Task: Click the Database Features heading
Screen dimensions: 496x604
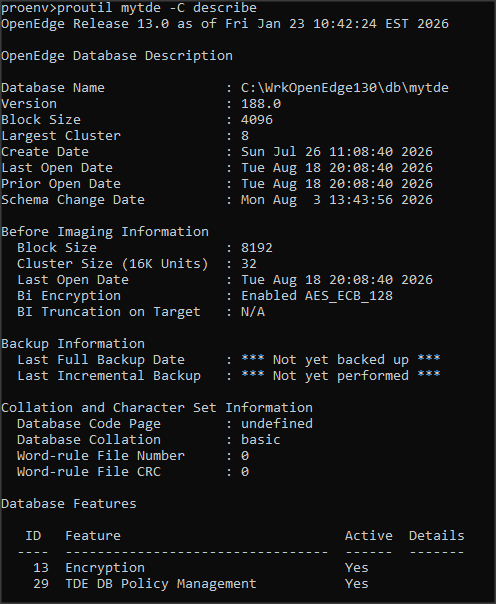Action: pyautogui.click(x=69, y=504)
